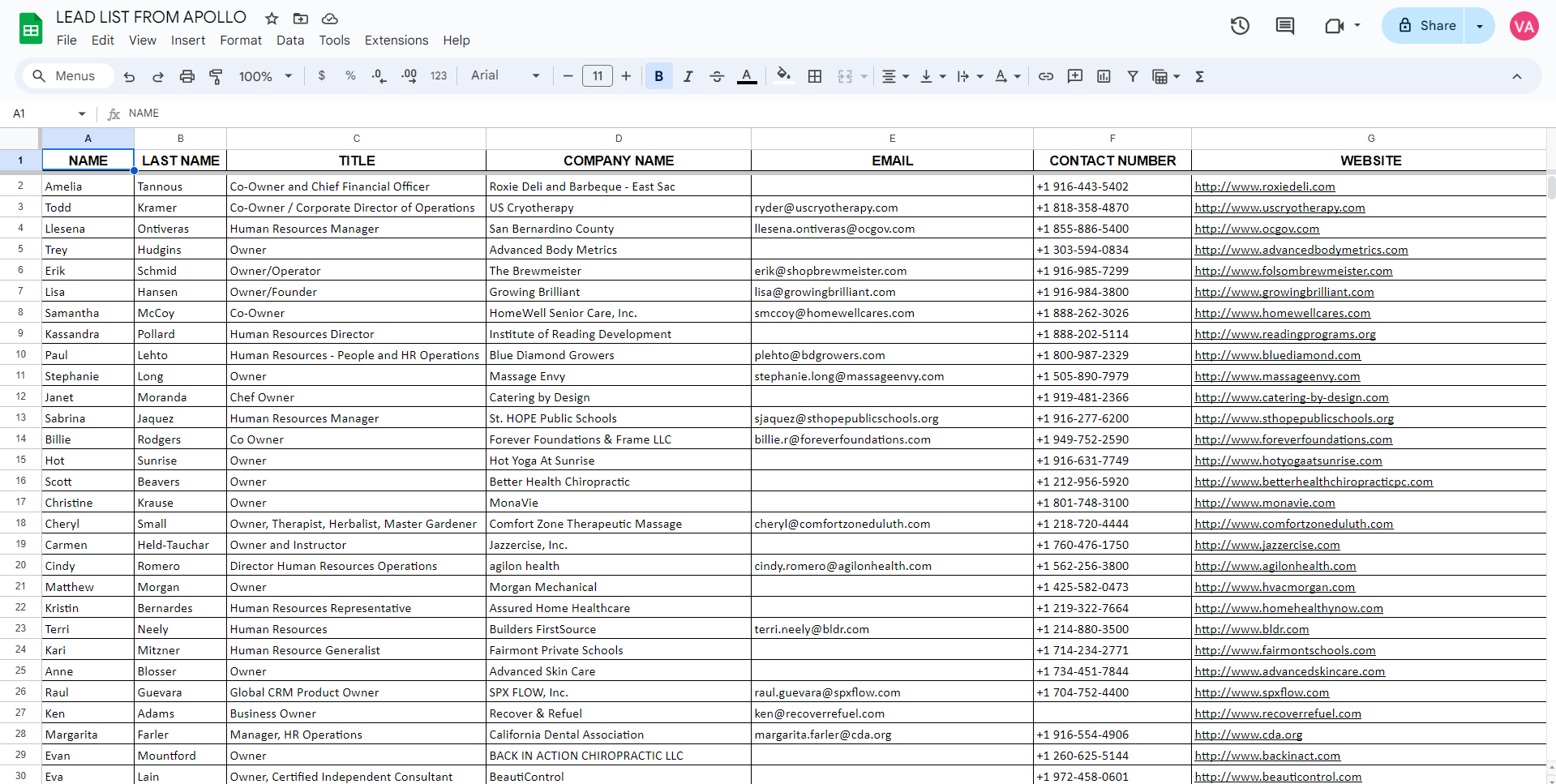Toggle strikethrough formatting
1556x784 pixels.
[717, 76]
